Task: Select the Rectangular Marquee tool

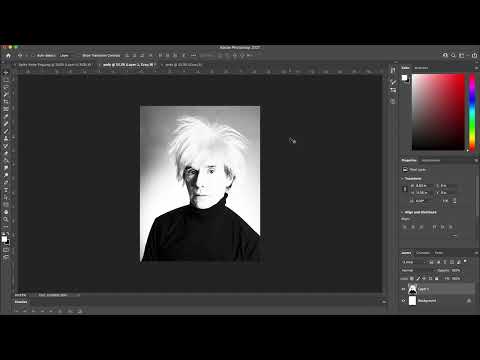Action: [x=6, y=80]
